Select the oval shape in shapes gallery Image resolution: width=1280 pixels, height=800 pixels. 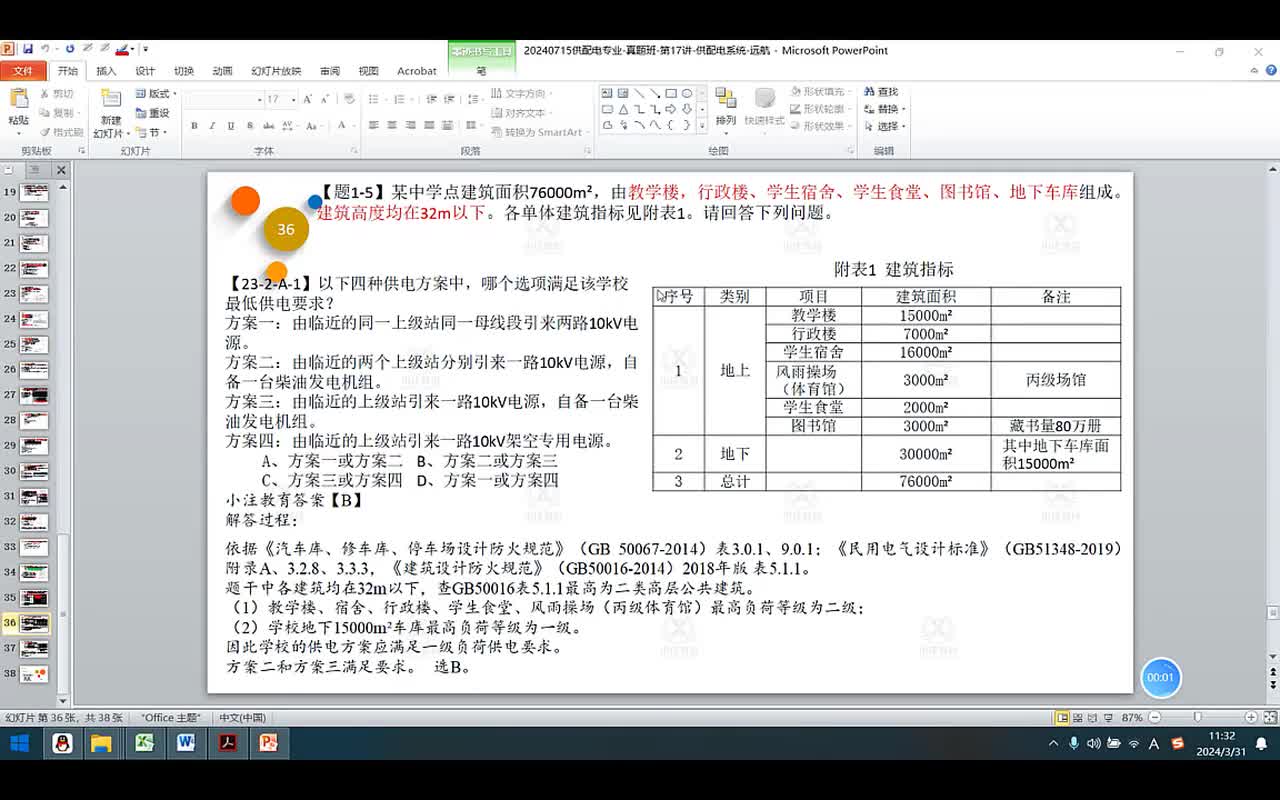[687, 93]
